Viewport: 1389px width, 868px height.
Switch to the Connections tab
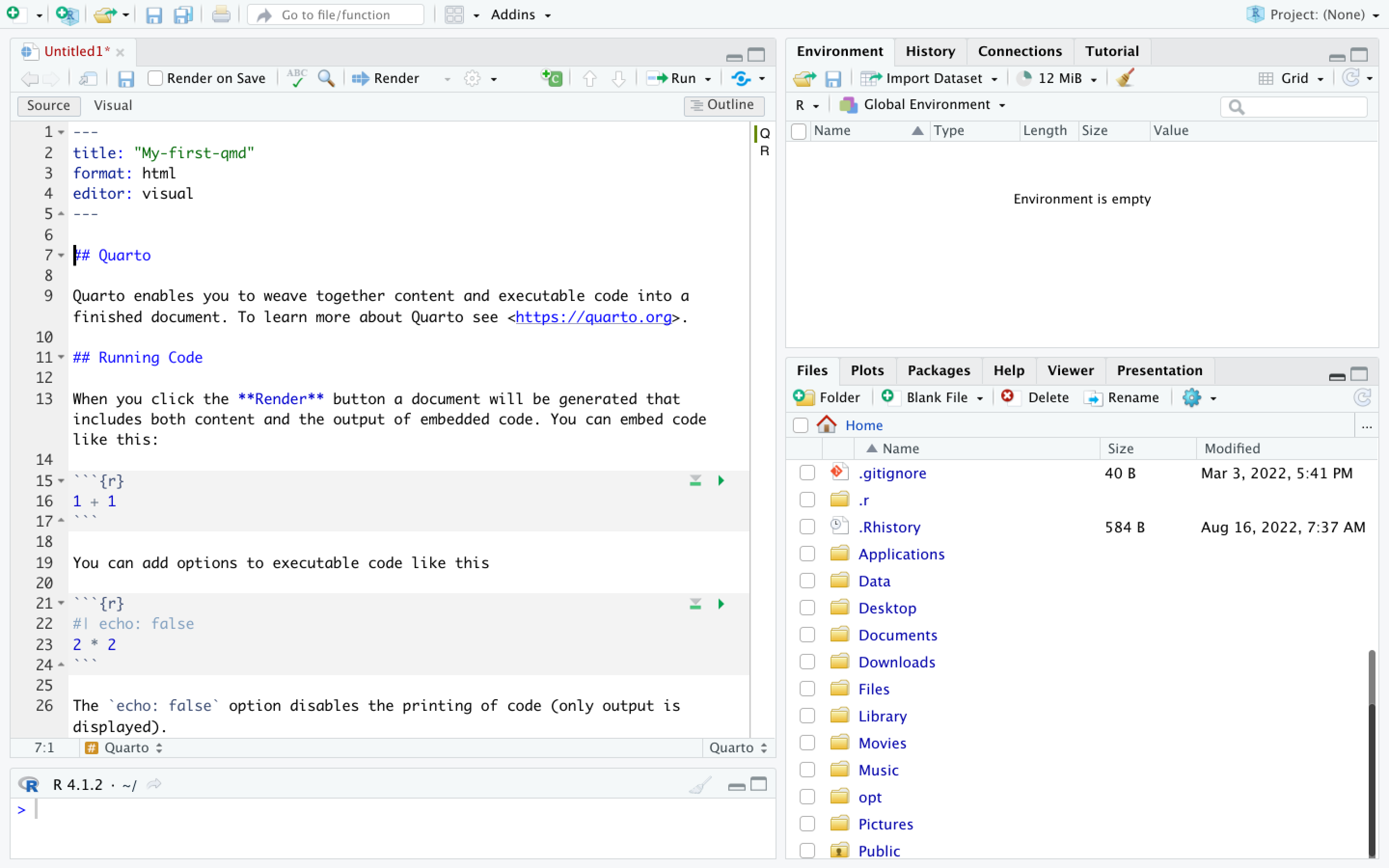(x=1020, y=51)
